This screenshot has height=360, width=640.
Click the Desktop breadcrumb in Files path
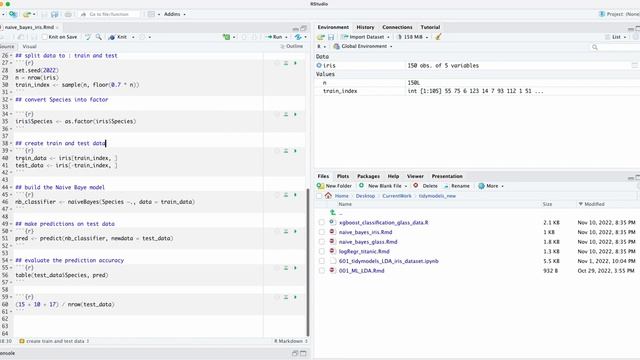(365, 196)
